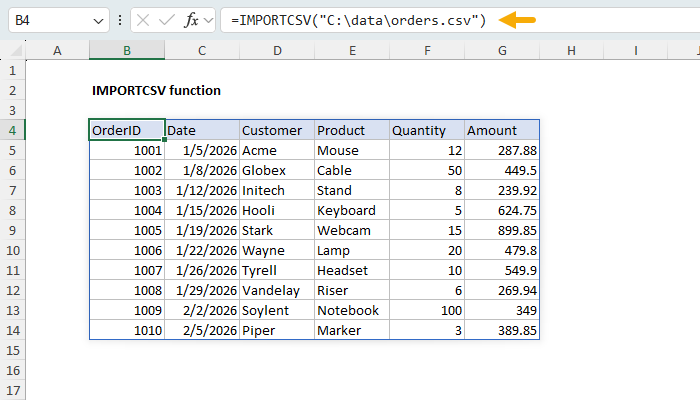This screenshot has width=700, height=400.
Task: Open the Insert Function fx button
Action: tap(191, 20)
